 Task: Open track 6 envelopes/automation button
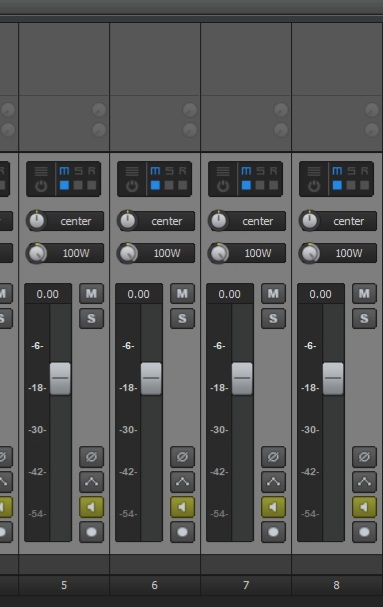coord(182,482)
